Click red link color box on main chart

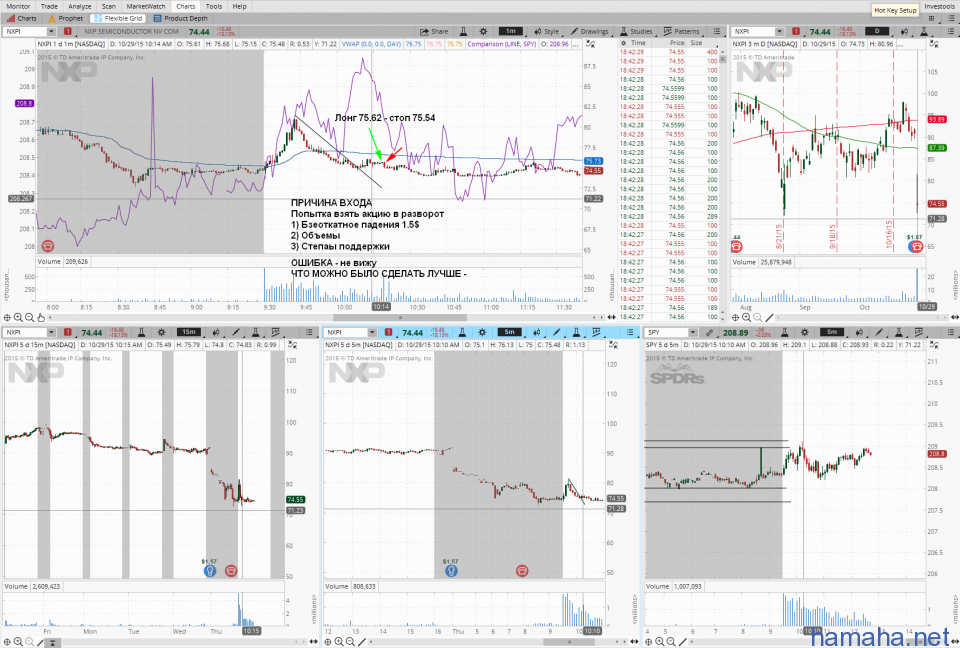click(x=67, y=31)
